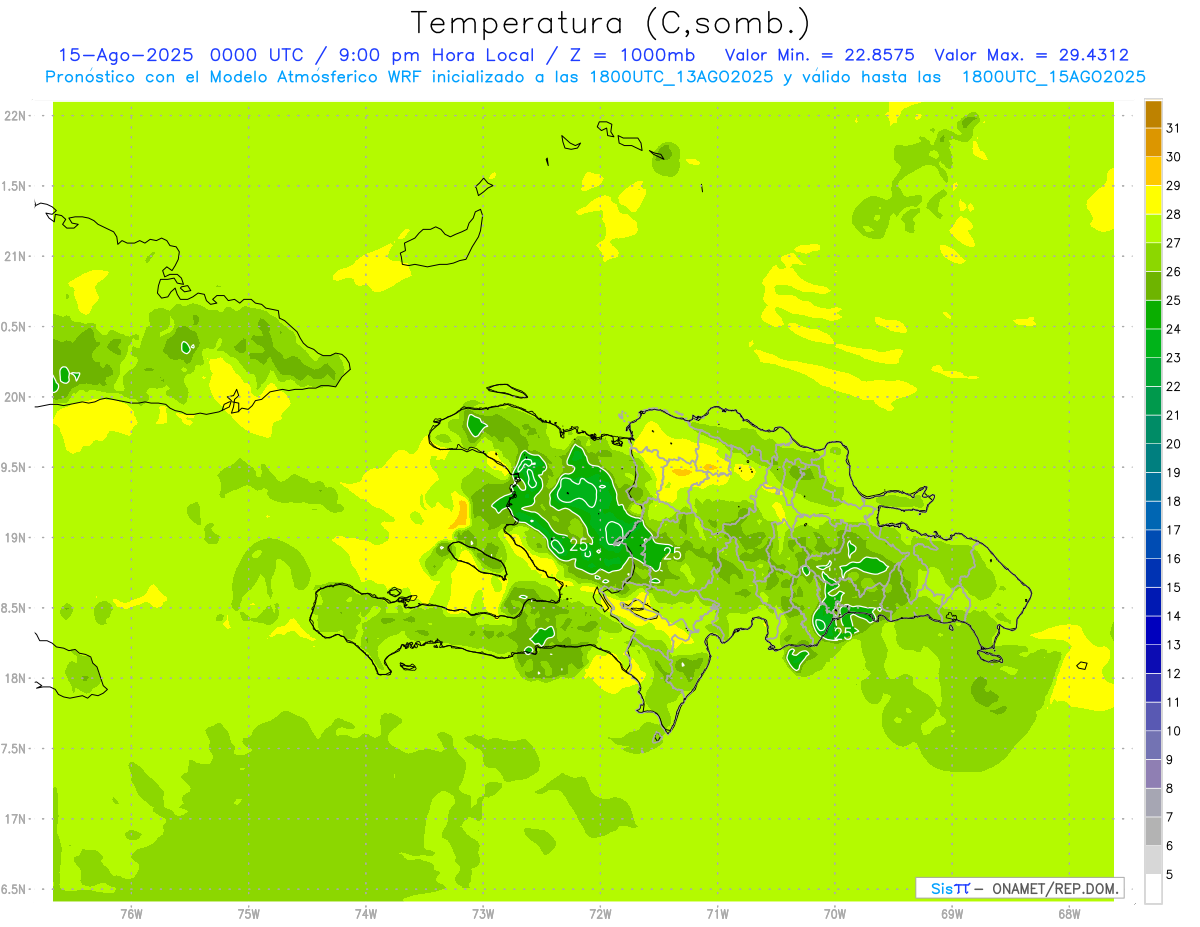Click the 70W longitude axis label
1200x927 pixels.
click(834, 914)
